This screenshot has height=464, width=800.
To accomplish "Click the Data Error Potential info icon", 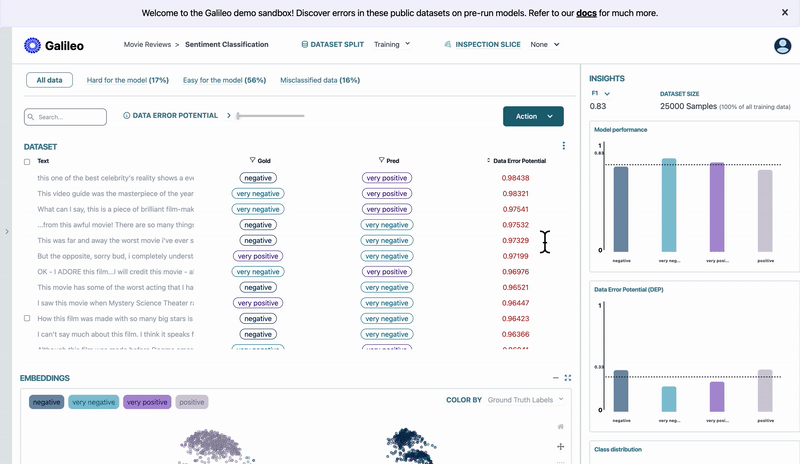I will pyautogui.click(x=127, y=116).
